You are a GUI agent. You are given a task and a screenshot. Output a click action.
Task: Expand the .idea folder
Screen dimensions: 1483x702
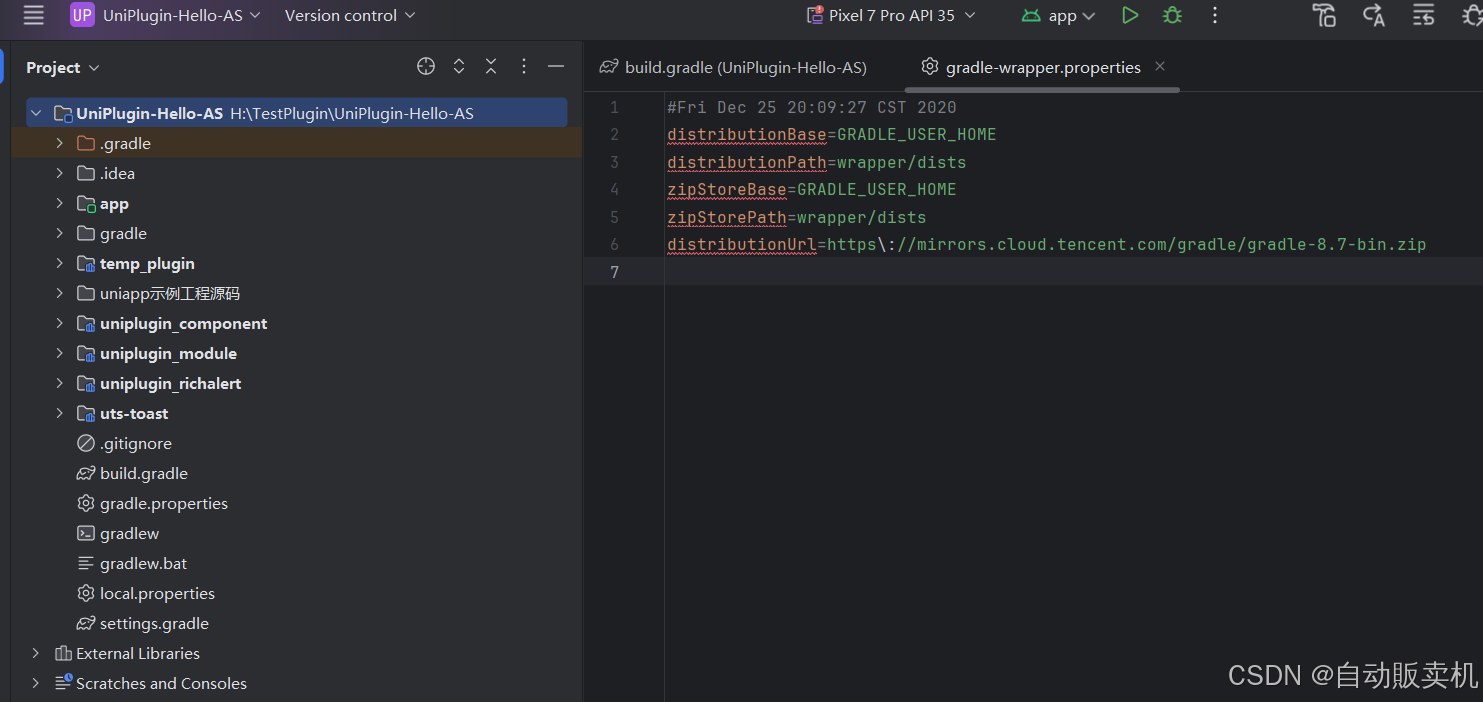60,173
